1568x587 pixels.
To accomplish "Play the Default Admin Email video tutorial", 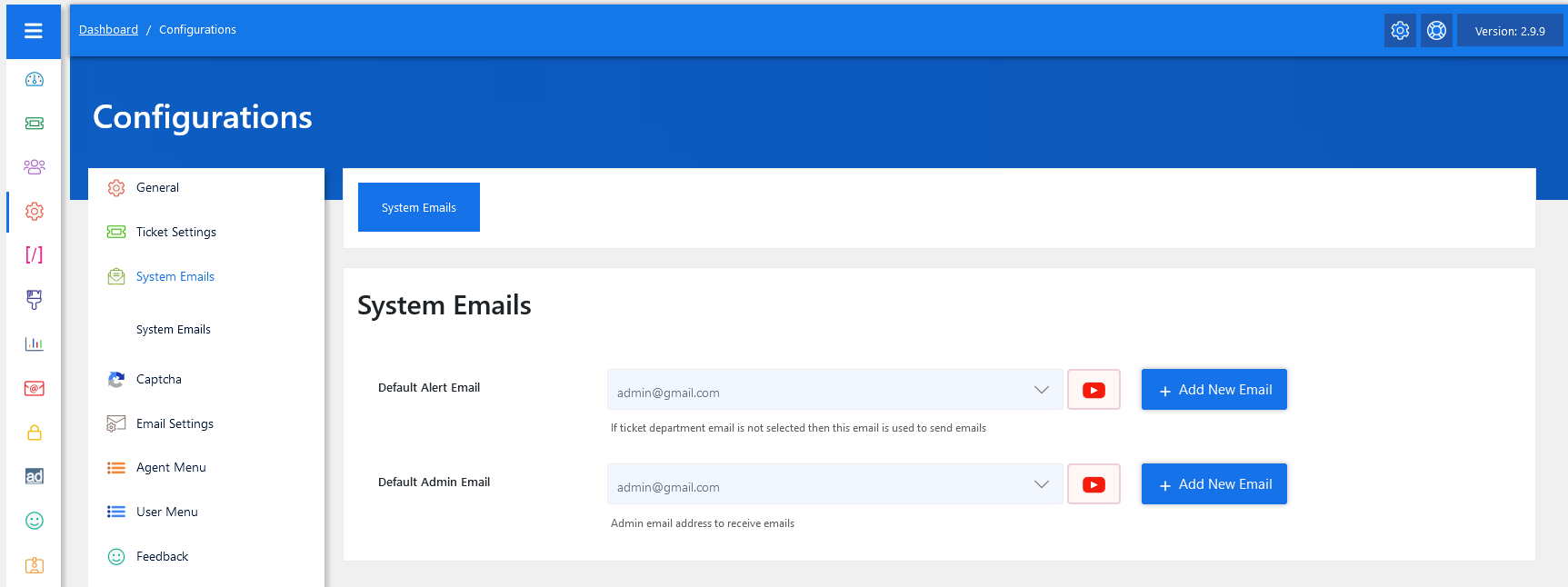I will coord(1094,484).
